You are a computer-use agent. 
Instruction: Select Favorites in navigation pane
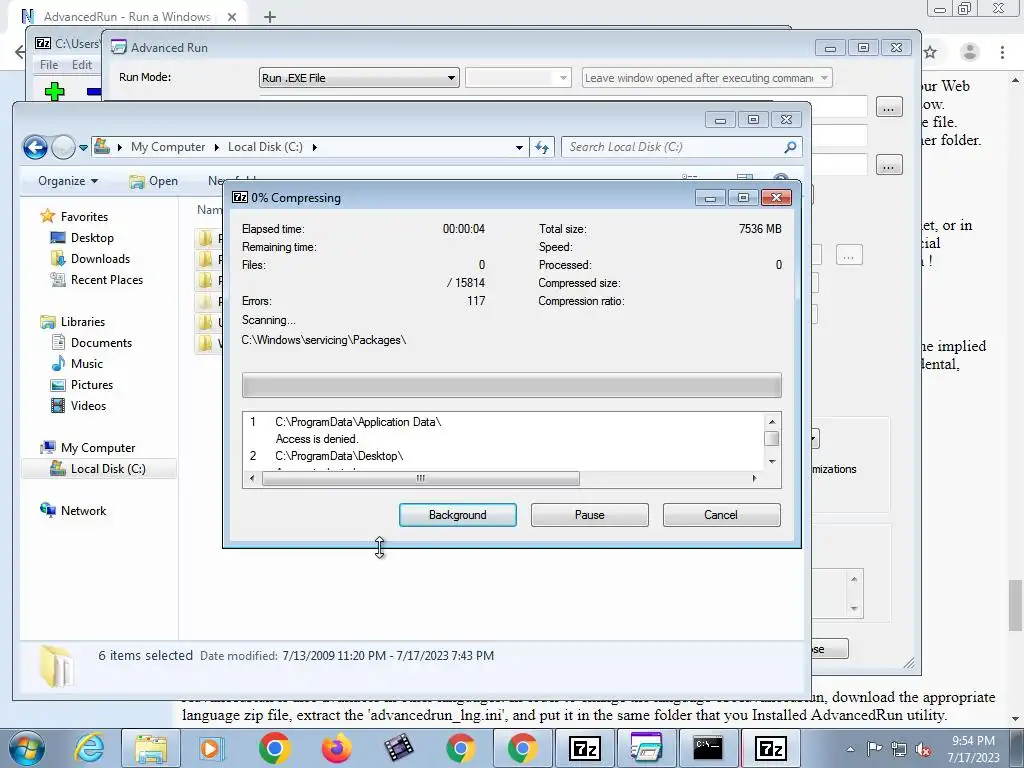click(x=84, y=217)
